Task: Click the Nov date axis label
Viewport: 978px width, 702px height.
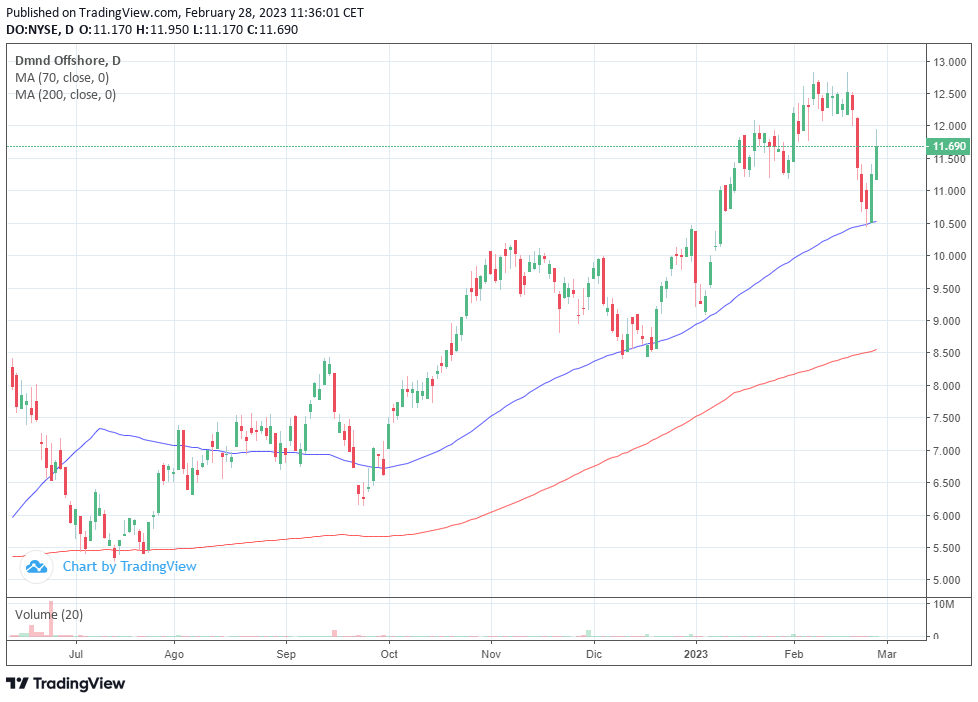Action: (491, 654)
